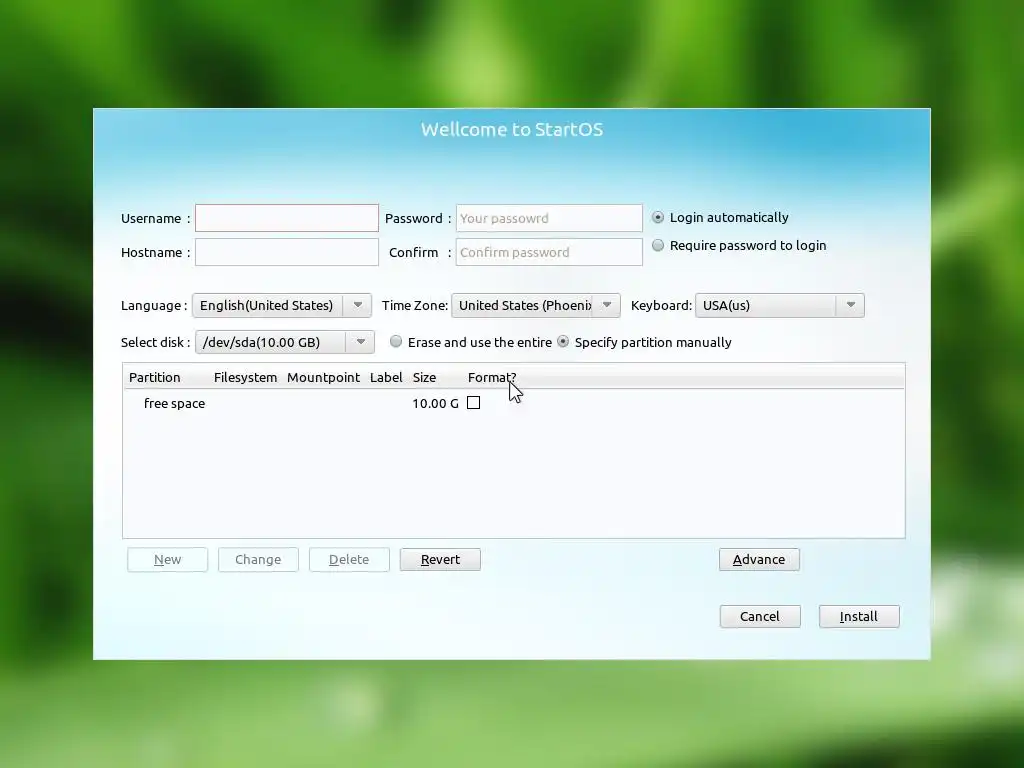Click the Mountpoint column header
The width and height of the screenshot is (1024, 768).
click(323, 377)
